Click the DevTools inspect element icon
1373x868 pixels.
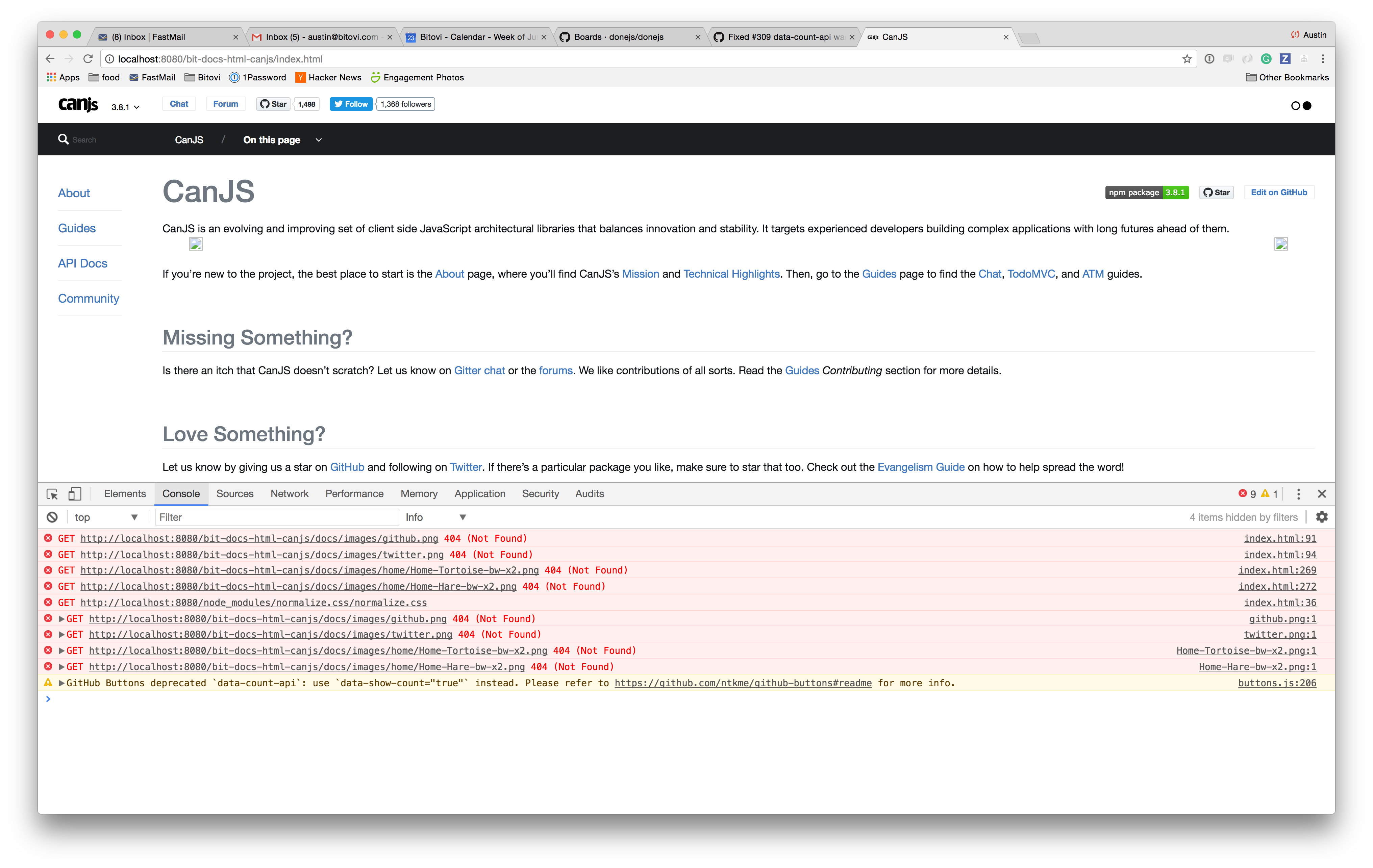(x=52, y=494)
